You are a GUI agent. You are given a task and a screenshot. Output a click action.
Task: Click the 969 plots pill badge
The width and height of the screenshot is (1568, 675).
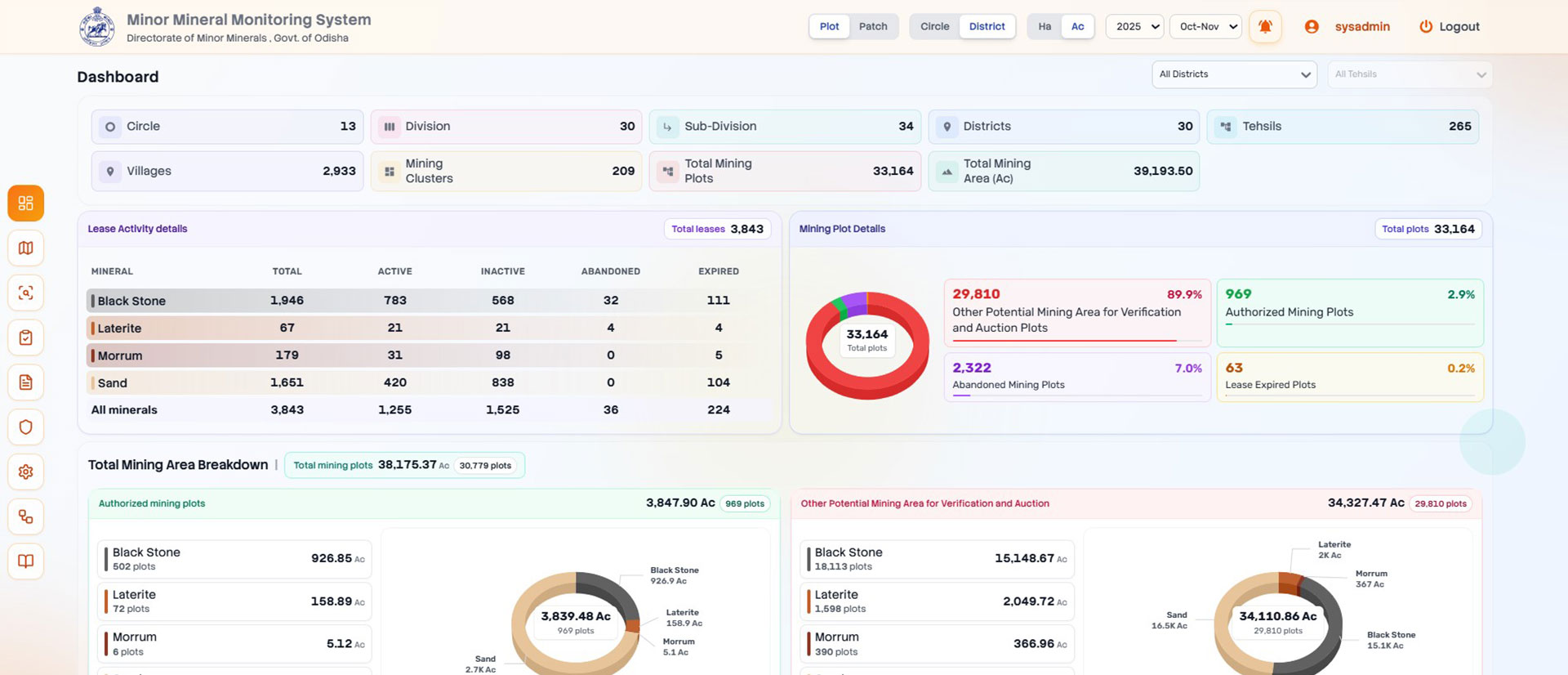745,503
